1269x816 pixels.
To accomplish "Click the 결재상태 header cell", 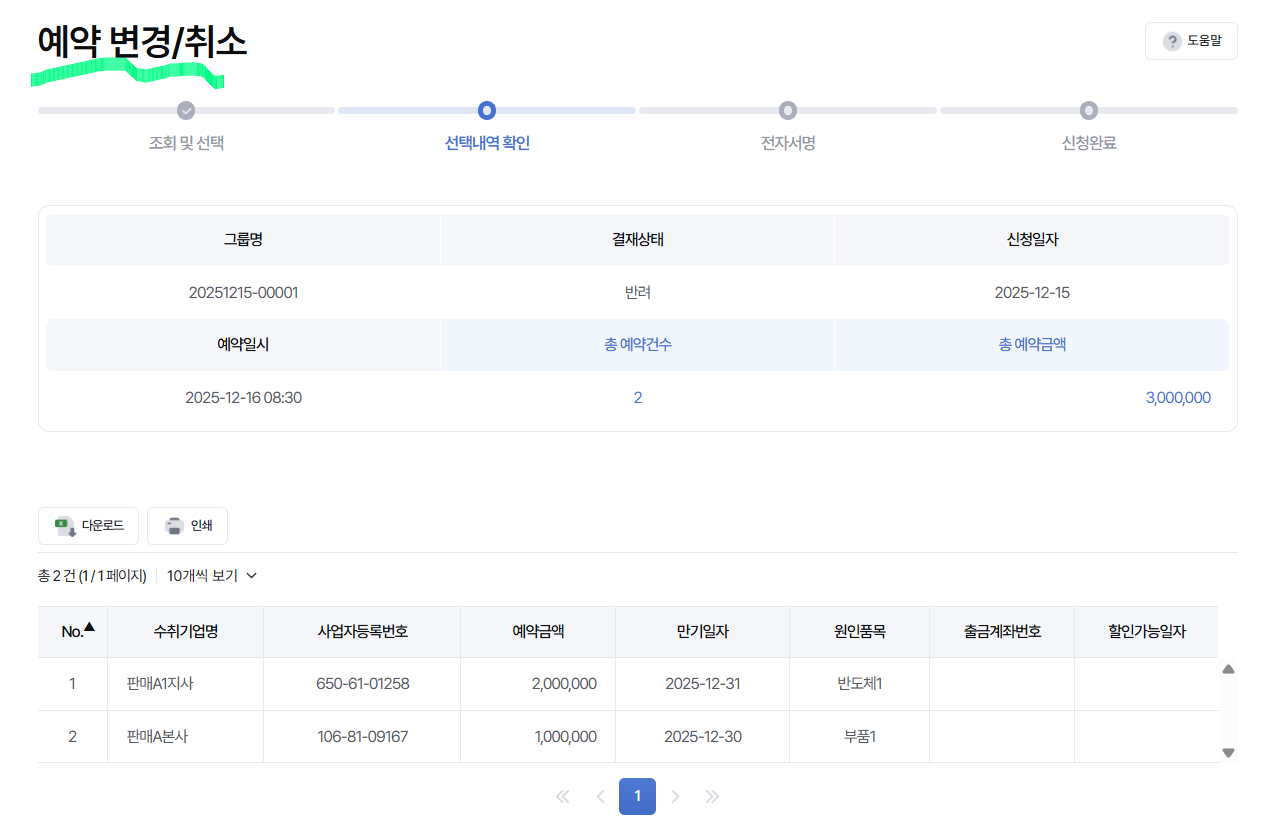I will tap(637, 240).
